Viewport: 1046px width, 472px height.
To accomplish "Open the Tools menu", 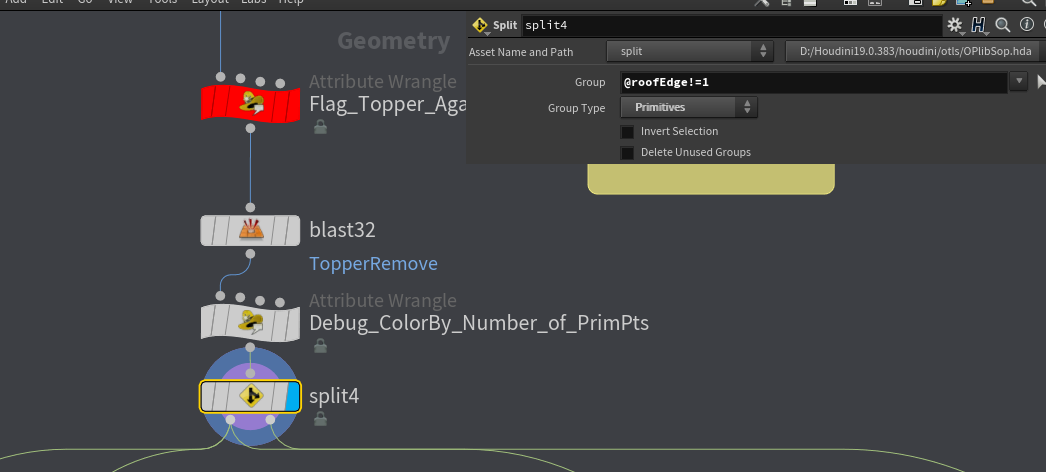I will pyautogui.click(x=162, y=2).
